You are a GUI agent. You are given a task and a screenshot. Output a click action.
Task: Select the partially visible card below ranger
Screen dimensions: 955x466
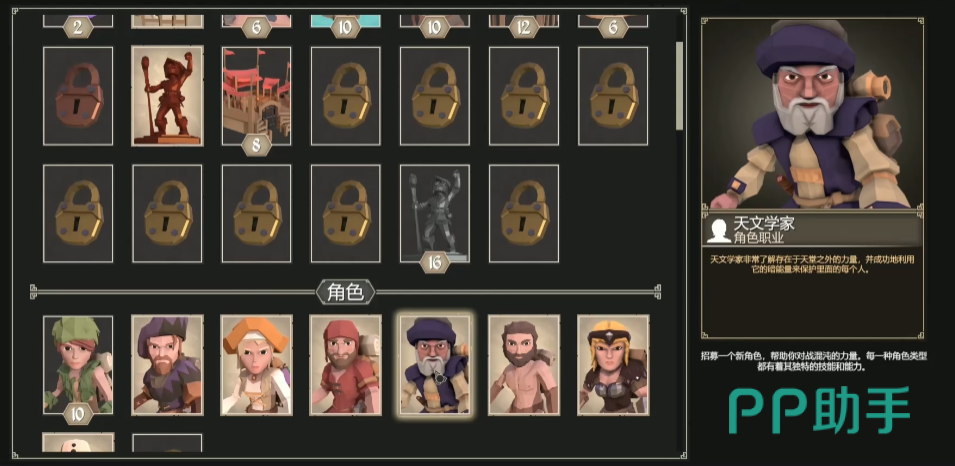tap(78, 443)
